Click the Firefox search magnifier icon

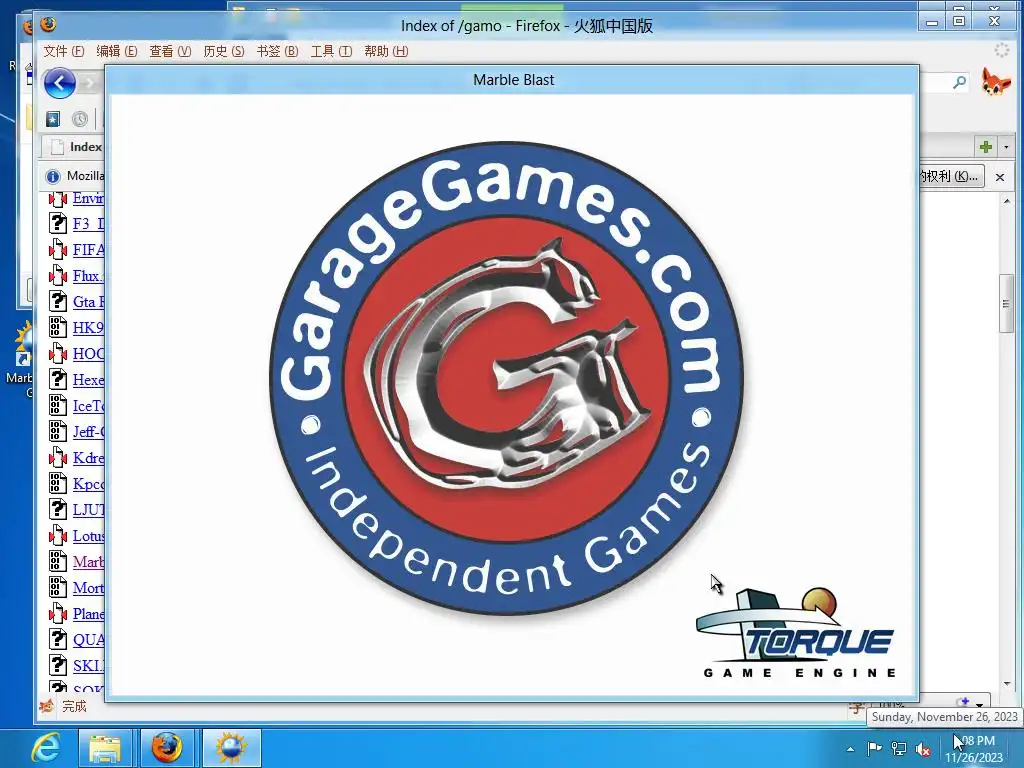click(959, 82)
